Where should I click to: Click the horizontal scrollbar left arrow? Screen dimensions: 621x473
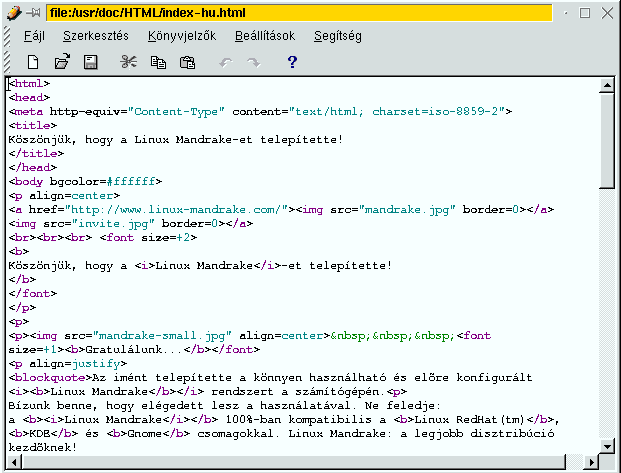point(14,462)
